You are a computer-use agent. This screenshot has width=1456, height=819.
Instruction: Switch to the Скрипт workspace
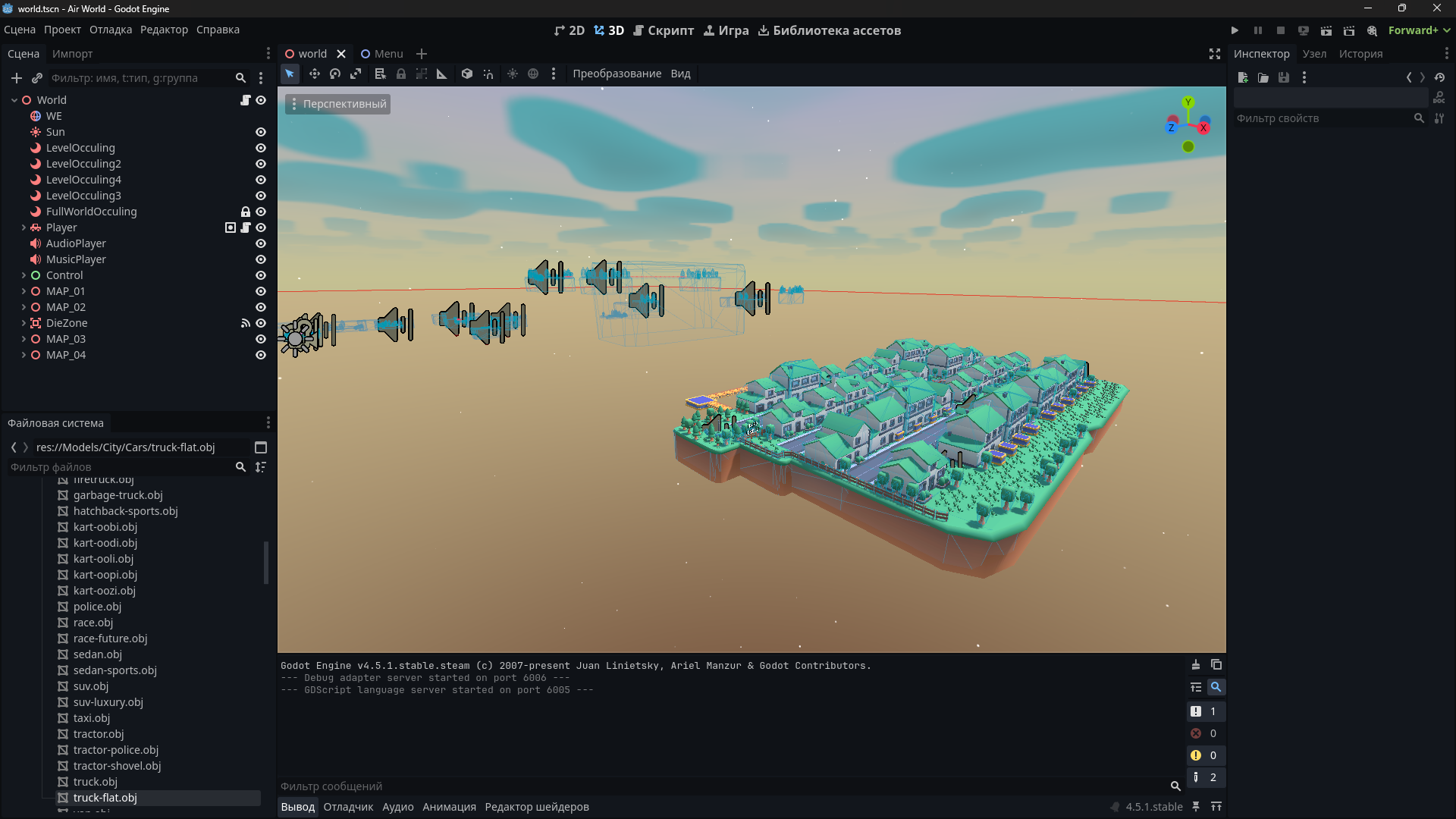click(x=664, y=30)
